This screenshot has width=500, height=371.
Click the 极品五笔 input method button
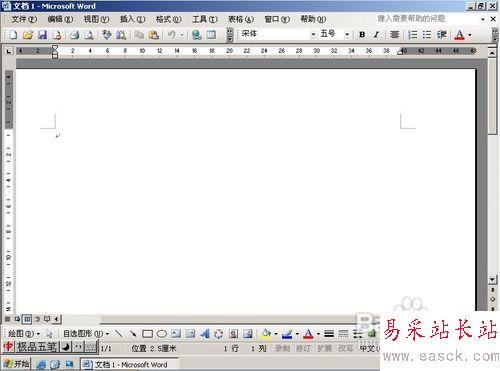coord(37,347)
